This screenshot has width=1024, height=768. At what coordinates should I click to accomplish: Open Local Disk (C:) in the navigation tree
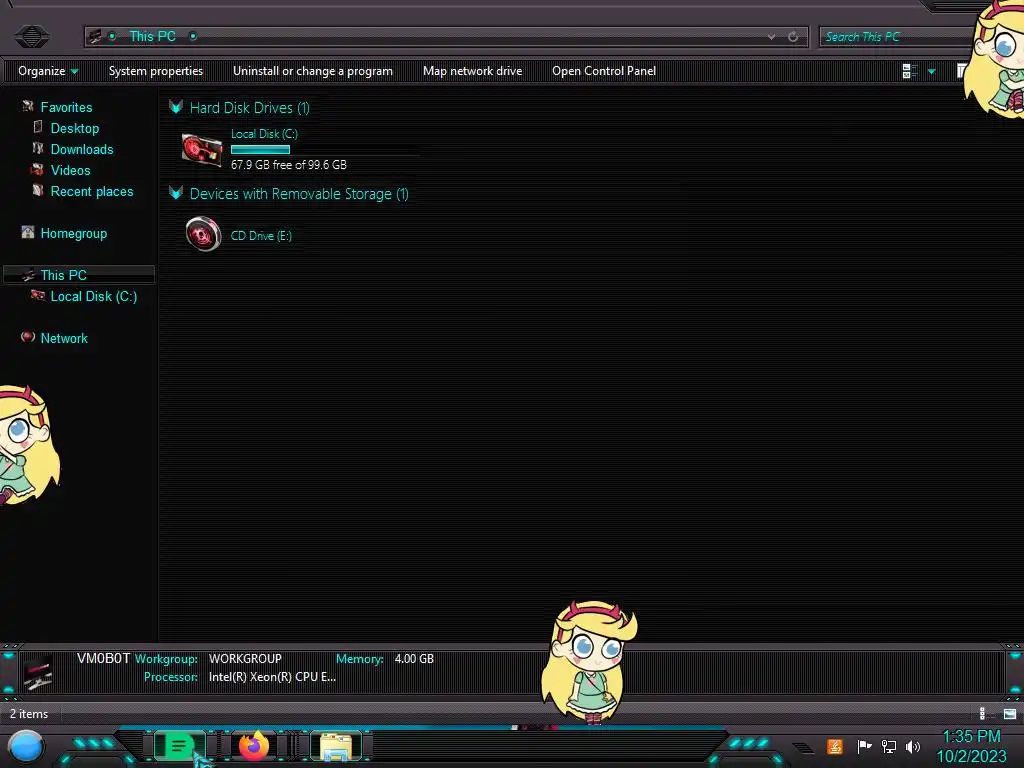[93, 296]
